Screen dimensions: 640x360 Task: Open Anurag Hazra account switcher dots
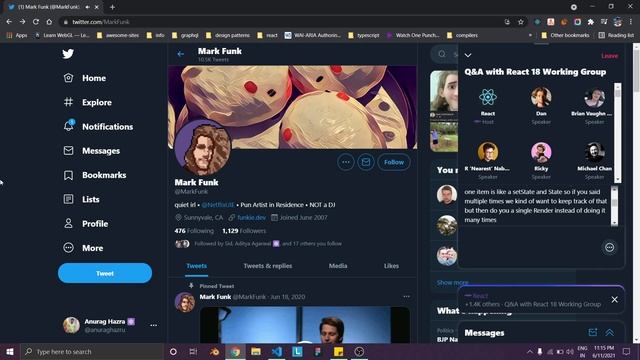coord(153,325)
